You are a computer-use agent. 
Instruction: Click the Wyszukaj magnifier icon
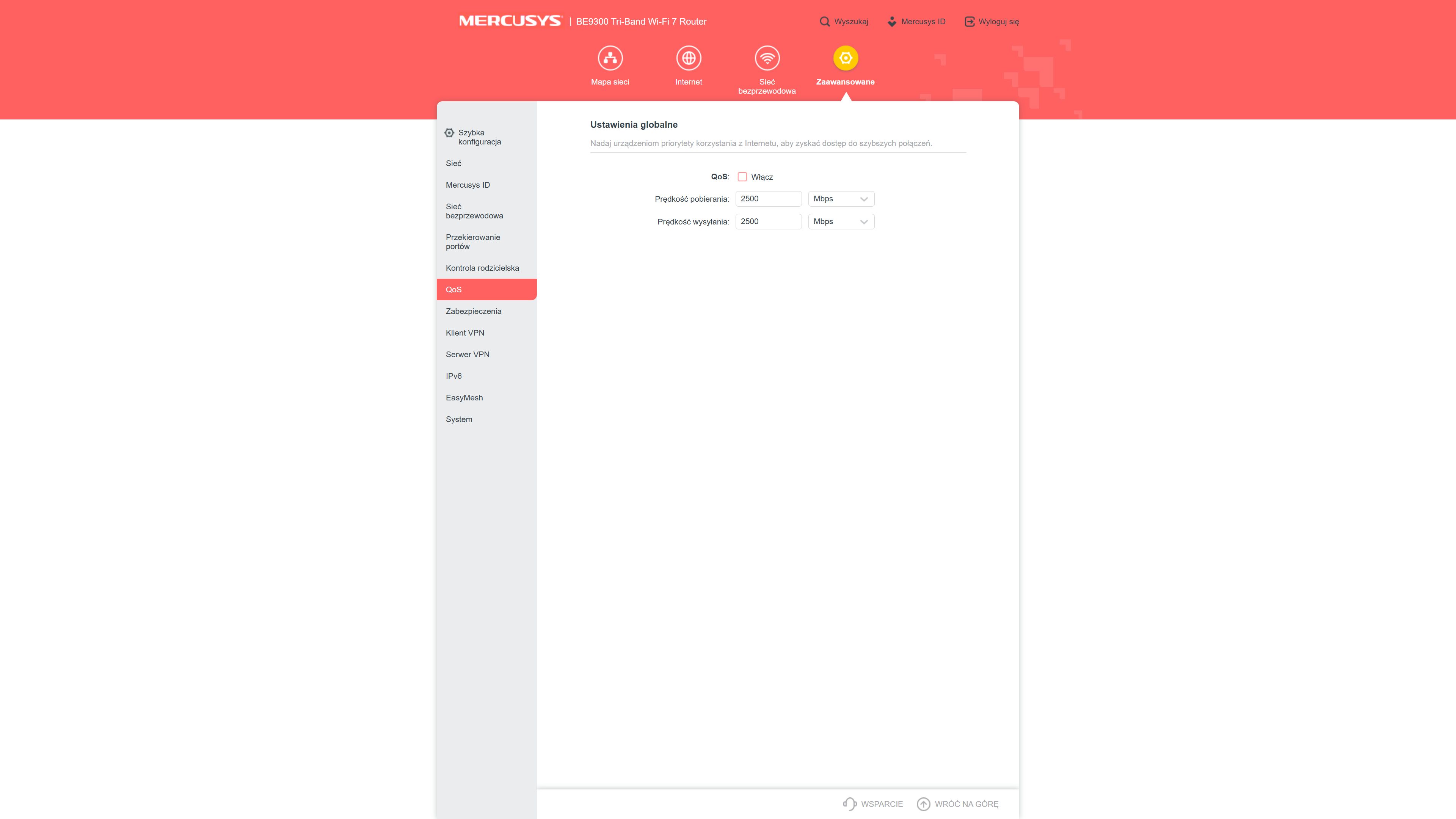pos(825,22)
